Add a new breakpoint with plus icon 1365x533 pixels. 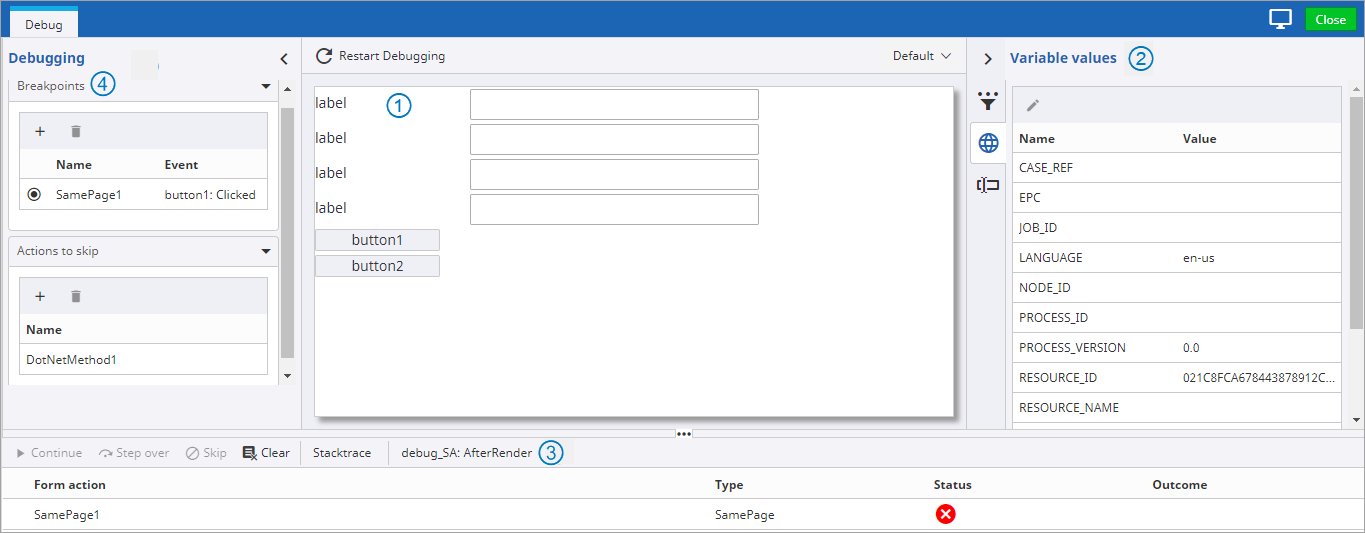click(x=40, y=131)
